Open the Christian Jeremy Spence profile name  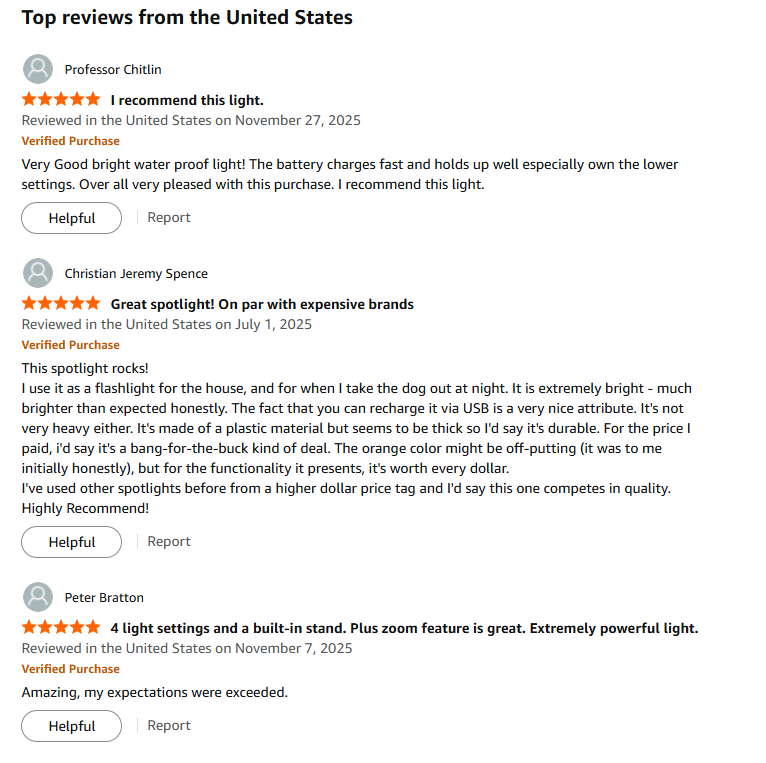(x=136, y=273)
